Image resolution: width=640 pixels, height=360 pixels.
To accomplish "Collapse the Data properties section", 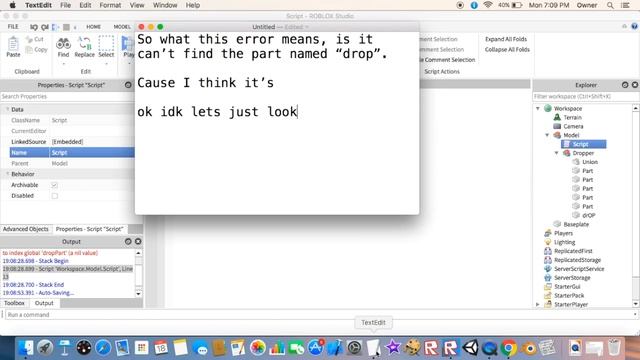I will coord(7,109).
